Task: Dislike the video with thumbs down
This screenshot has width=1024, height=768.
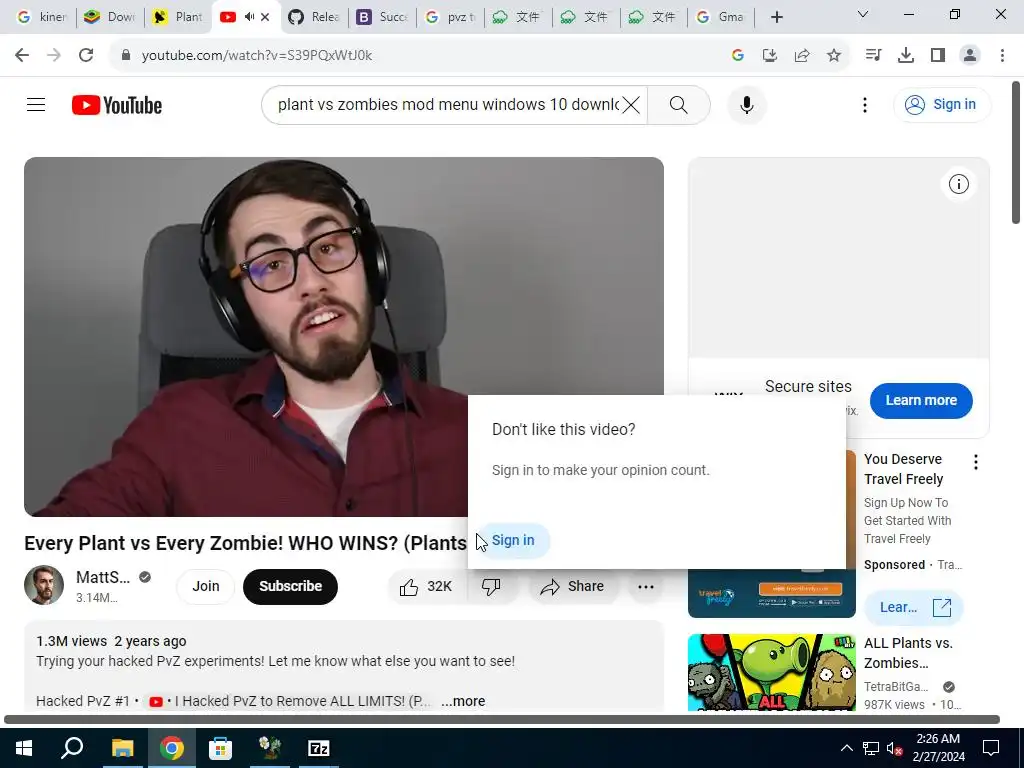Action: tap(491, 586)
